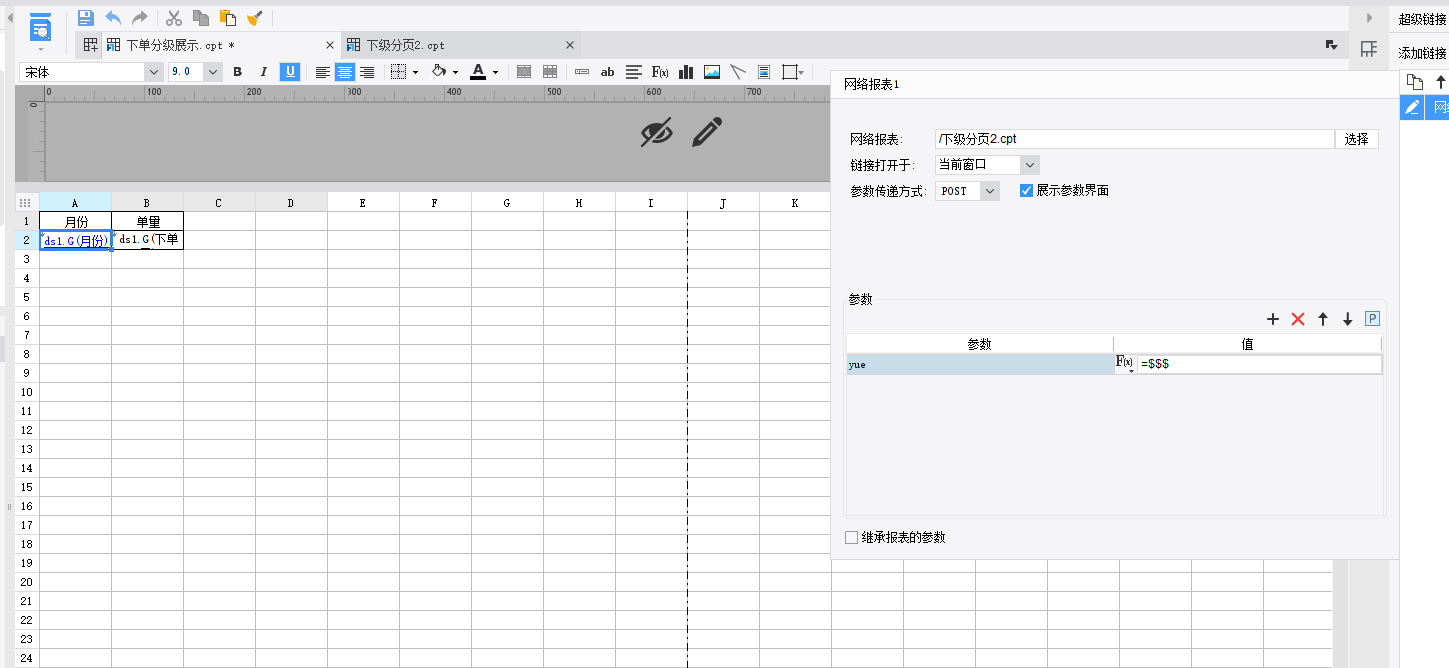The height and width of the screenshot is (668, 1449).
Task: Expand the font color dropdown arrow
Action: 496,72
